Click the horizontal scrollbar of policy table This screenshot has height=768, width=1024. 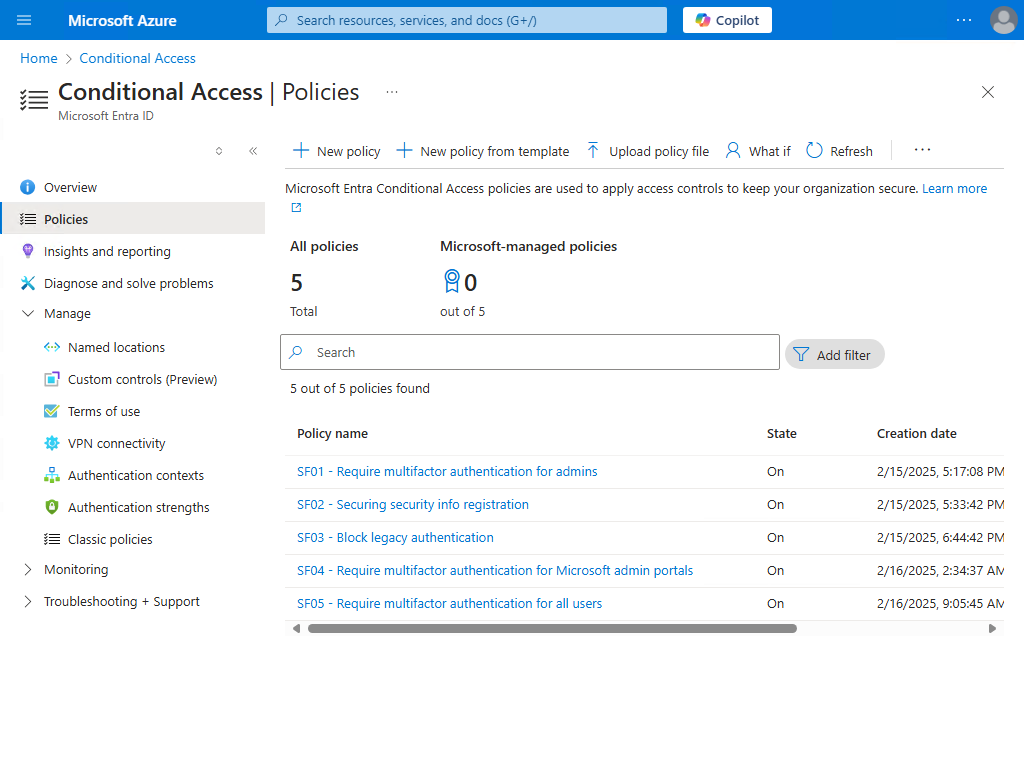click(552, 629)
